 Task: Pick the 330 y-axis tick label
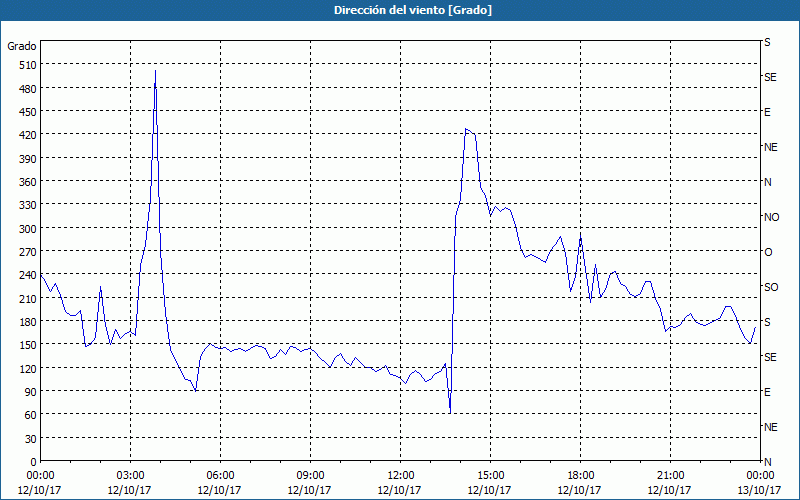(x=28, y=205)
